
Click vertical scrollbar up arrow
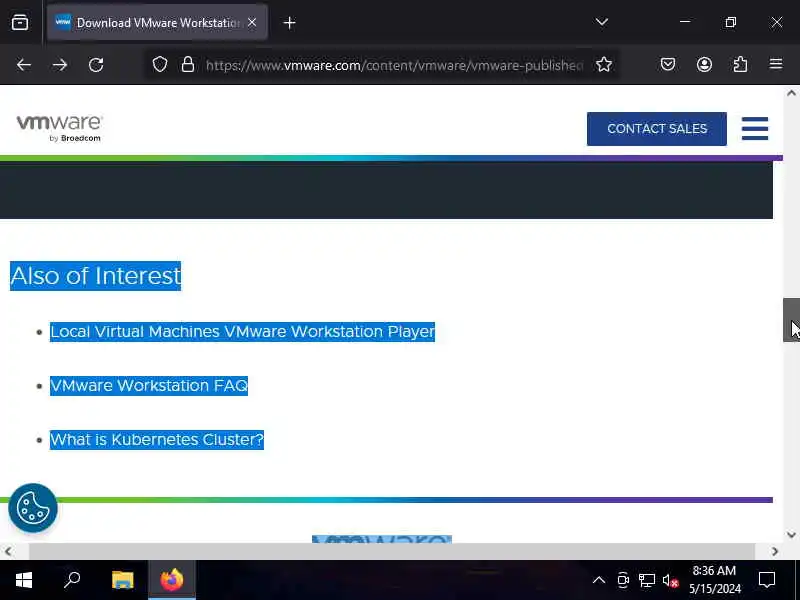[791, 93]
